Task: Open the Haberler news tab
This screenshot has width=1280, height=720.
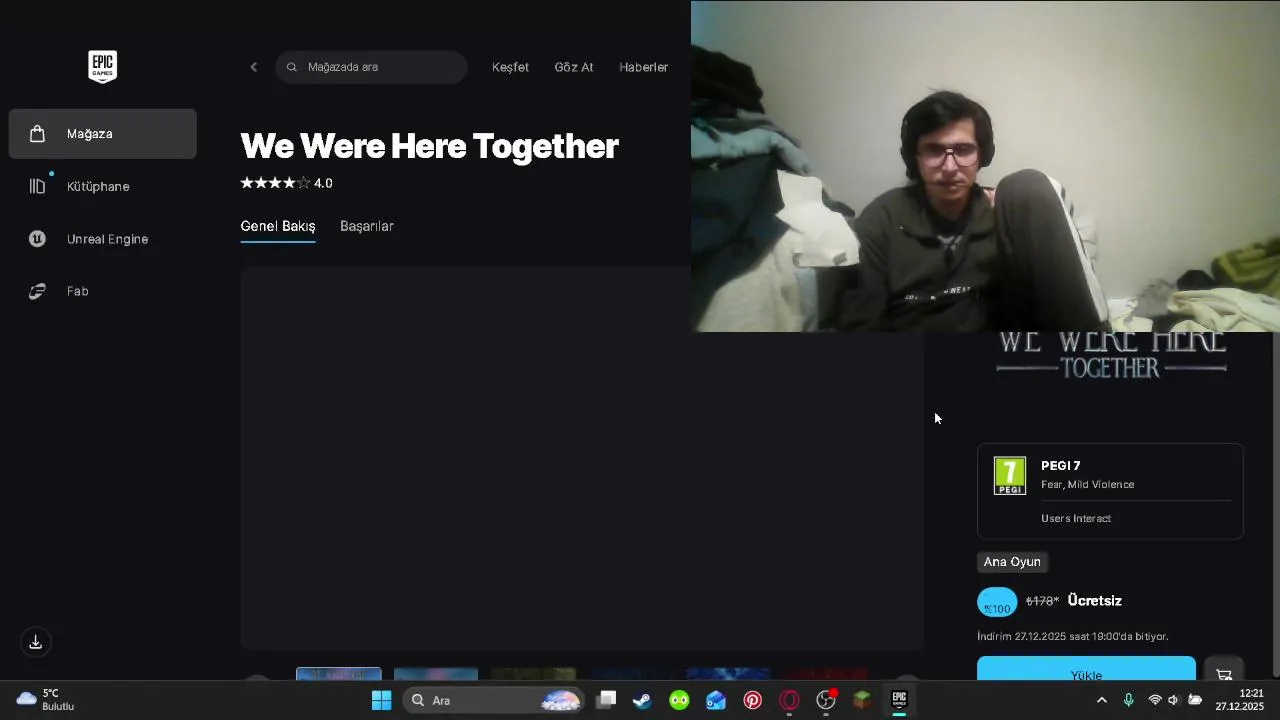Action: (643, 67)
